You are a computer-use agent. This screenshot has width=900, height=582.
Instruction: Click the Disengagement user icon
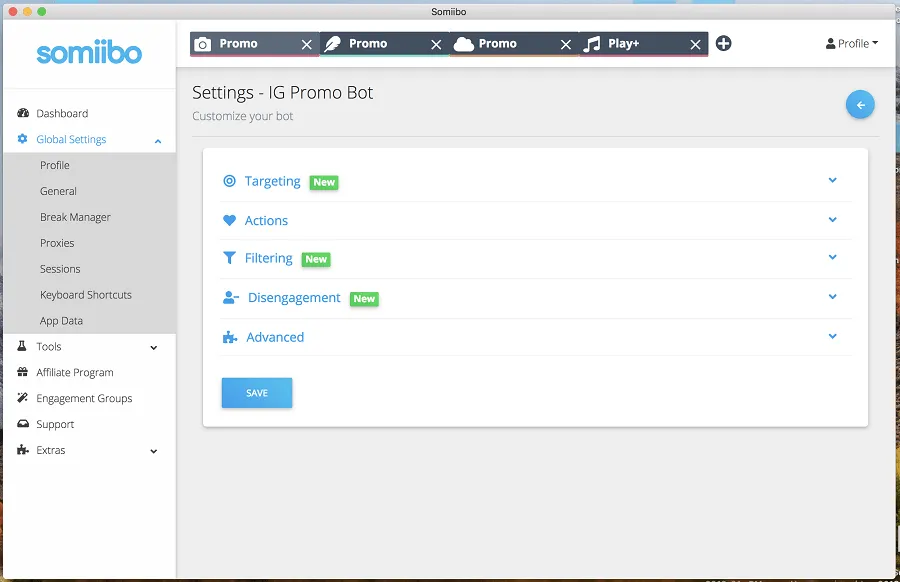[x=229, y=297]
